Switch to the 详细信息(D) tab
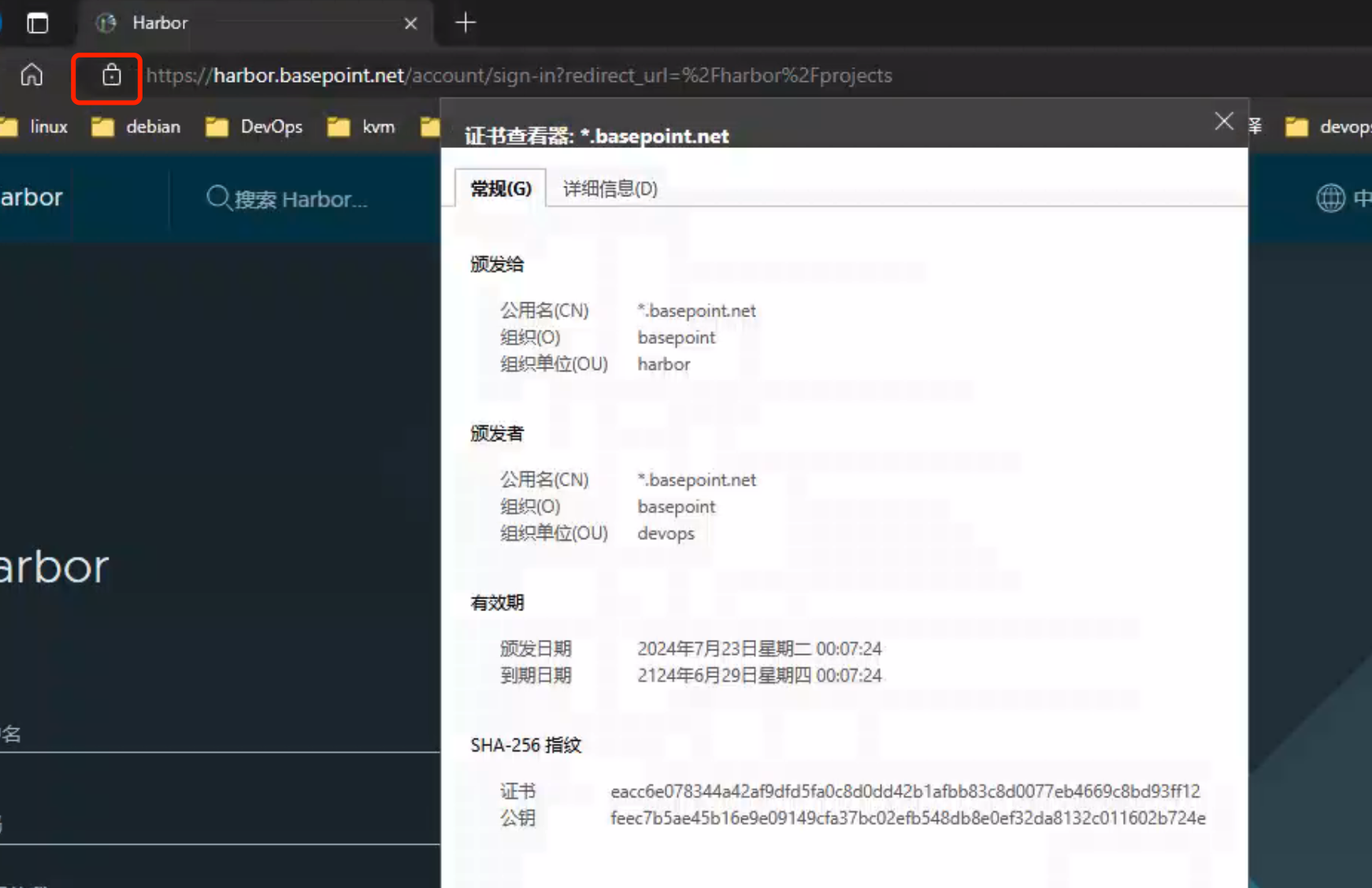 click(x=610, y=189)
